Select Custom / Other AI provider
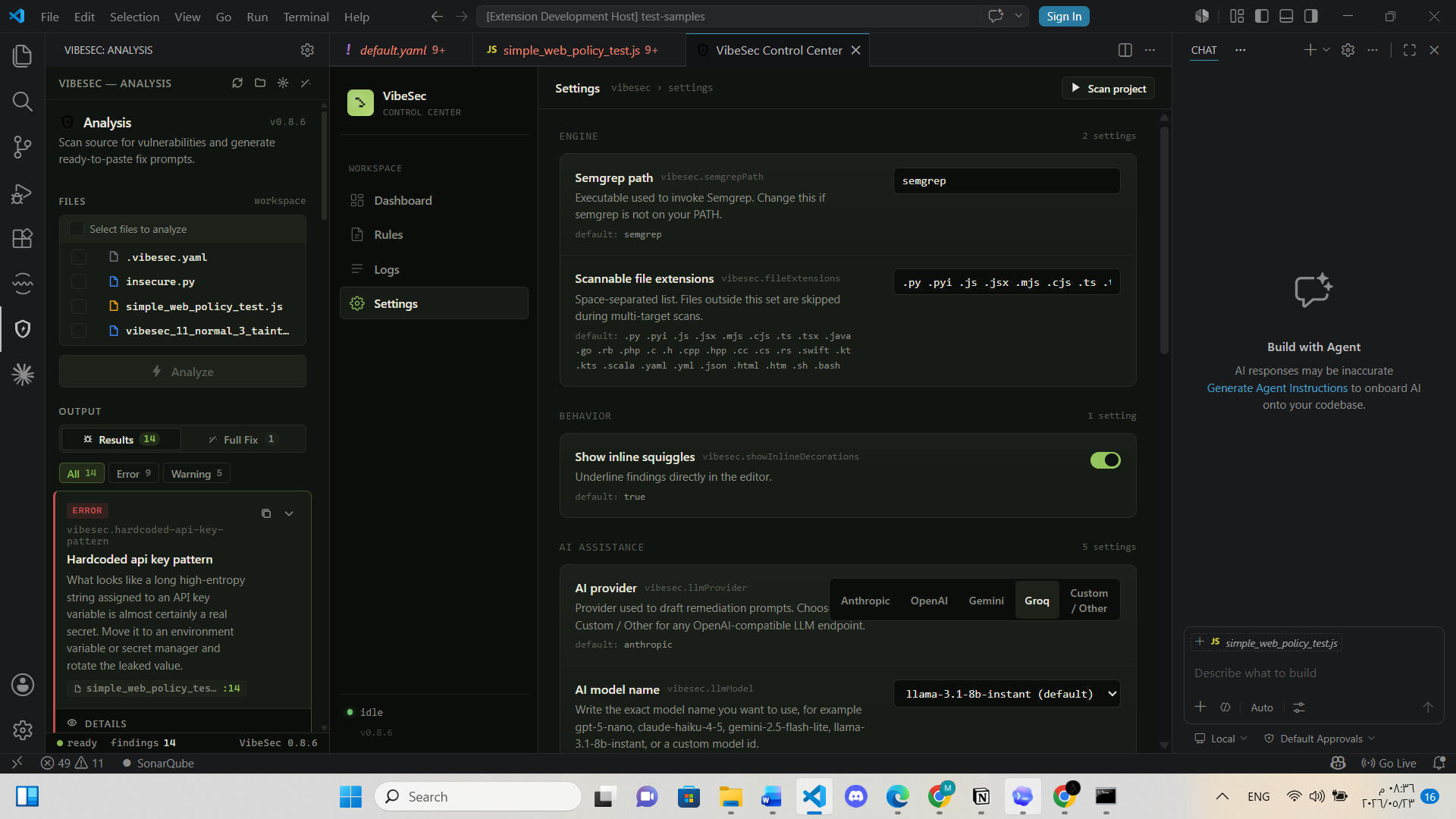The width and height of the screenshot is (1456, 819). (1089, 601)
